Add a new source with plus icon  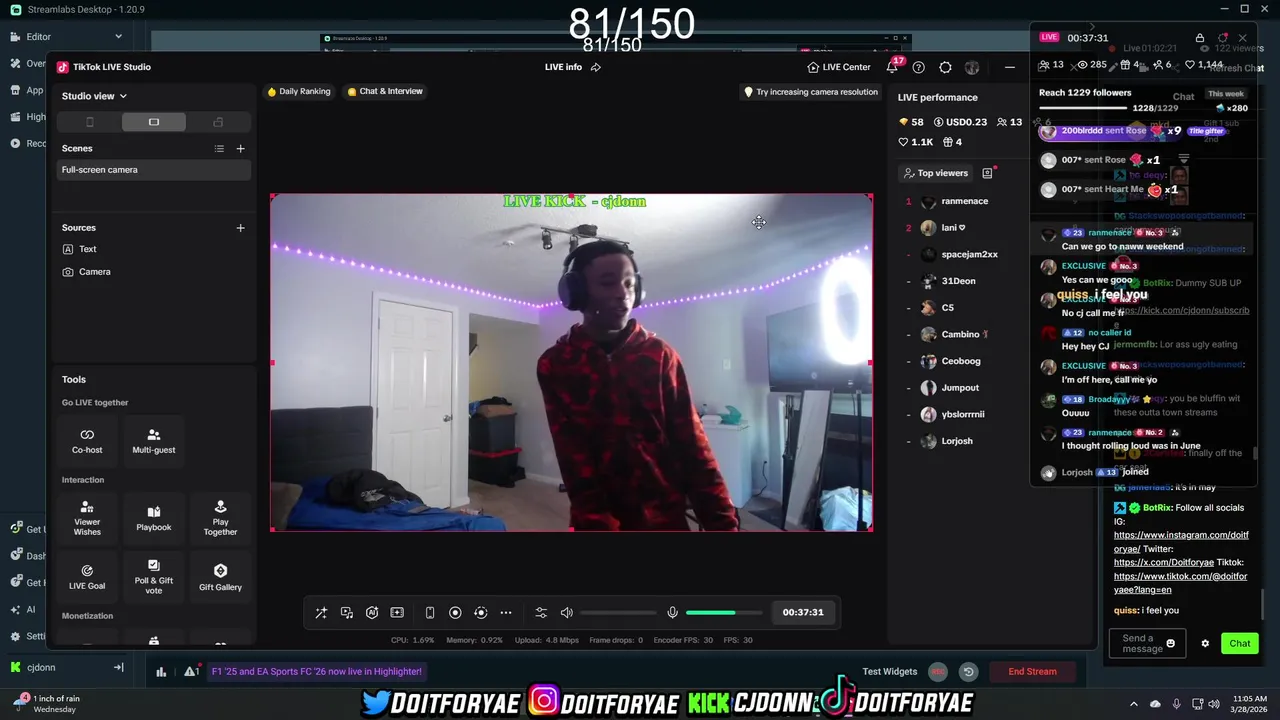coord(240,228)
